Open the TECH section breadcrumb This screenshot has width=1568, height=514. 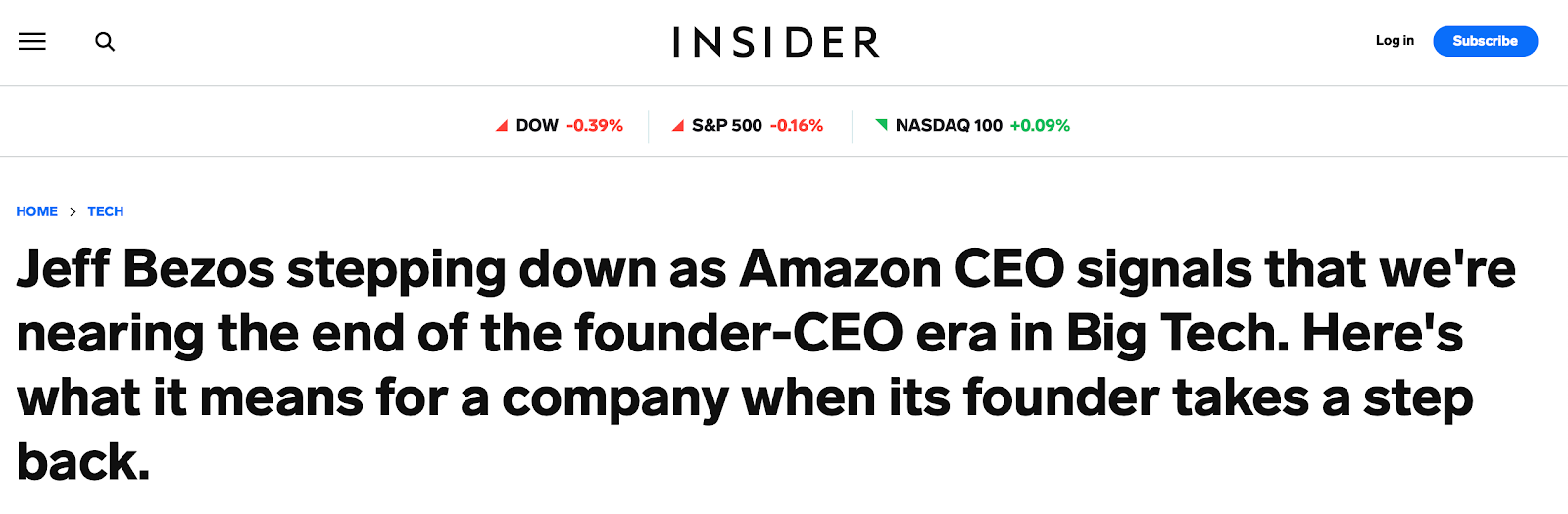pyautogui.click(x=106, y=211)
